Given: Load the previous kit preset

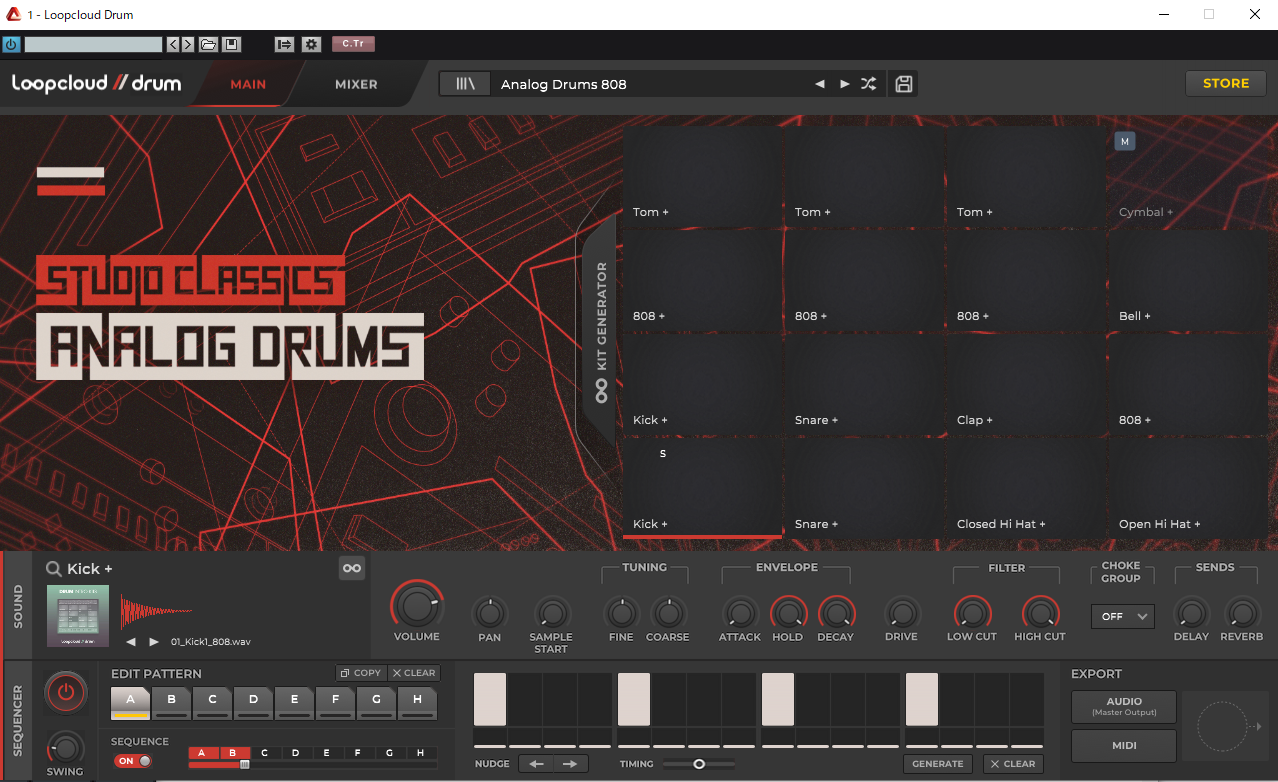Looking at the screenshot, I should click(820, 84).
